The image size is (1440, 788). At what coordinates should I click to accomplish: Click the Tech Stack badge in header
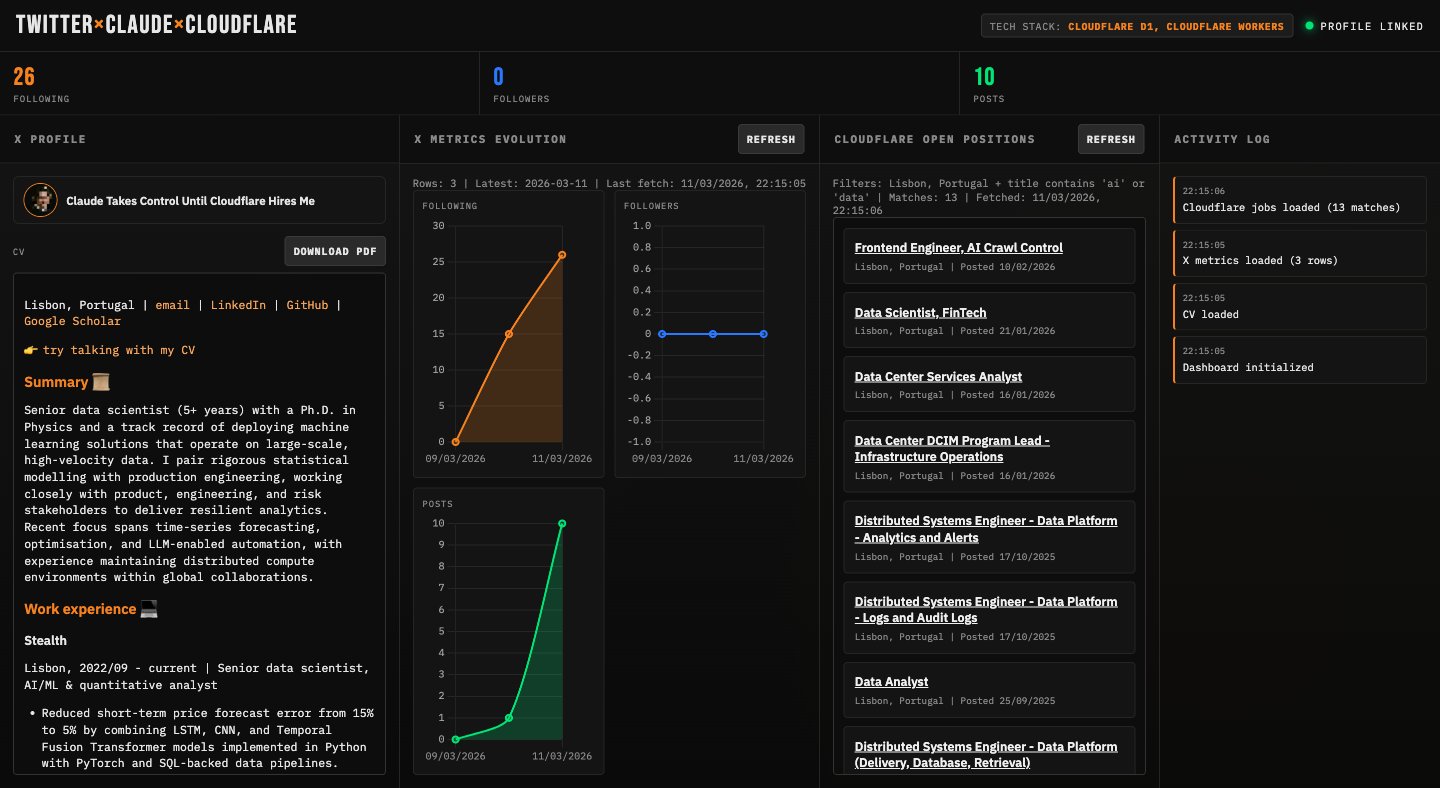point(1137,26)
